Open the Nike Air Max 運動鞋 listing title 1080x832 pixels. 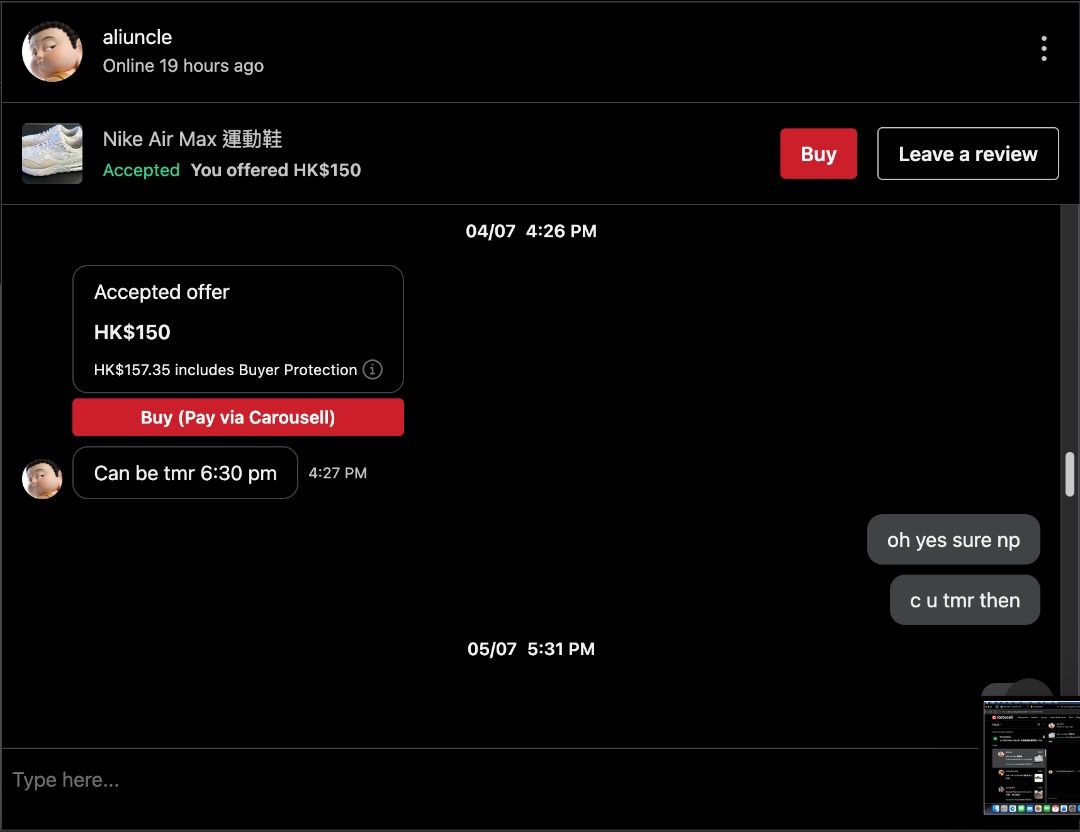192,139
